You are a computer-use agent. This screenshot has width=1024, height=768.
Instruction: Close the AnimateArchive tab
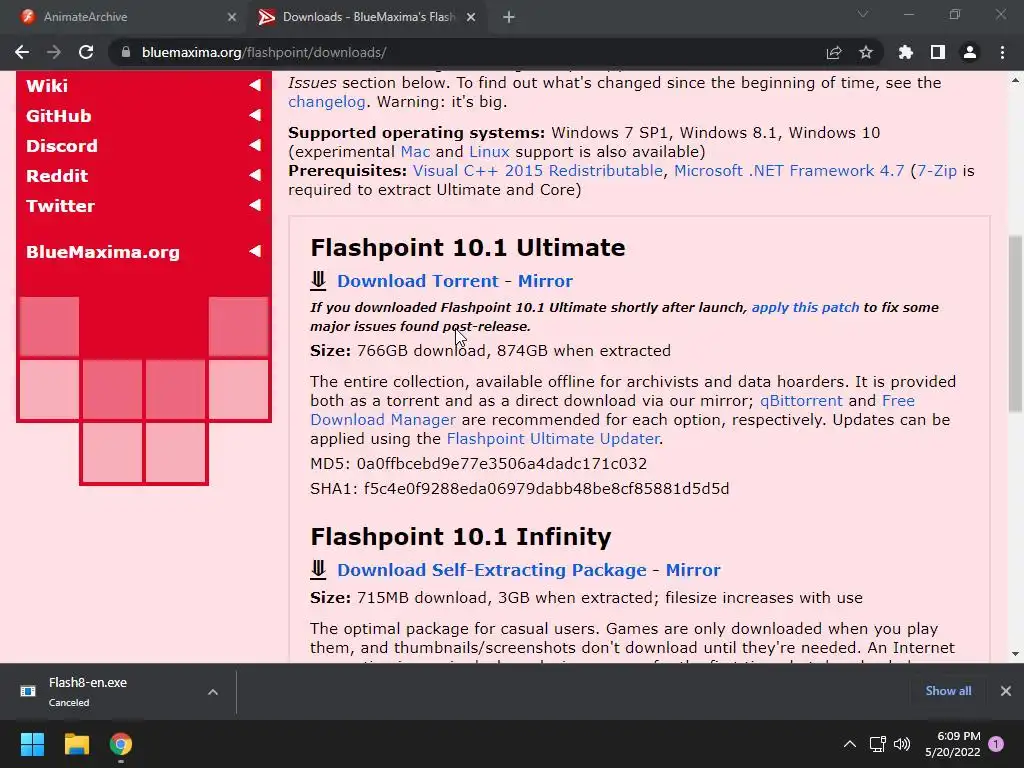tap(232, 17)
